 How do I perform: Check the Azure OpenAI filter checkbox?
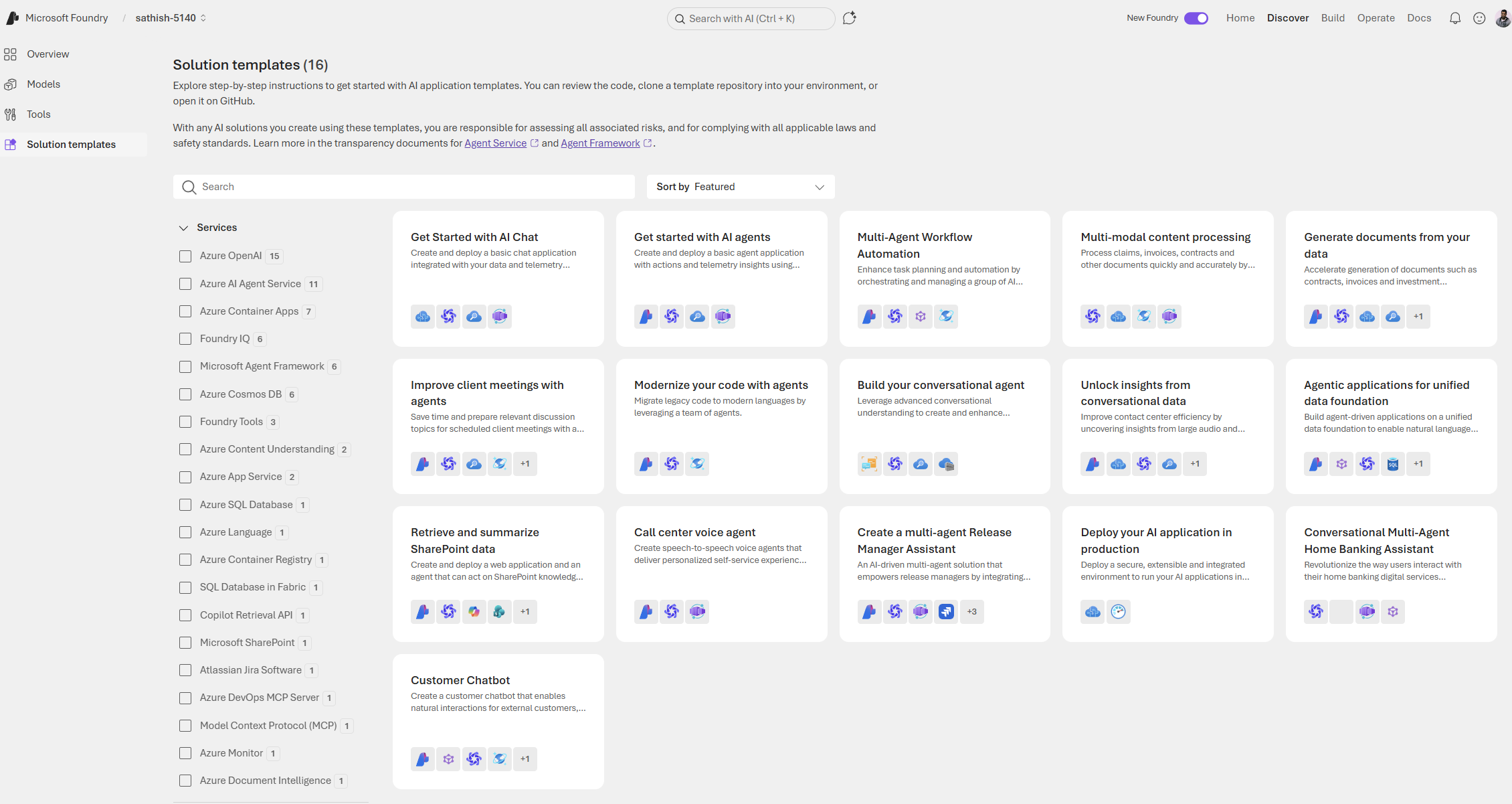click(x=185, y=256)
